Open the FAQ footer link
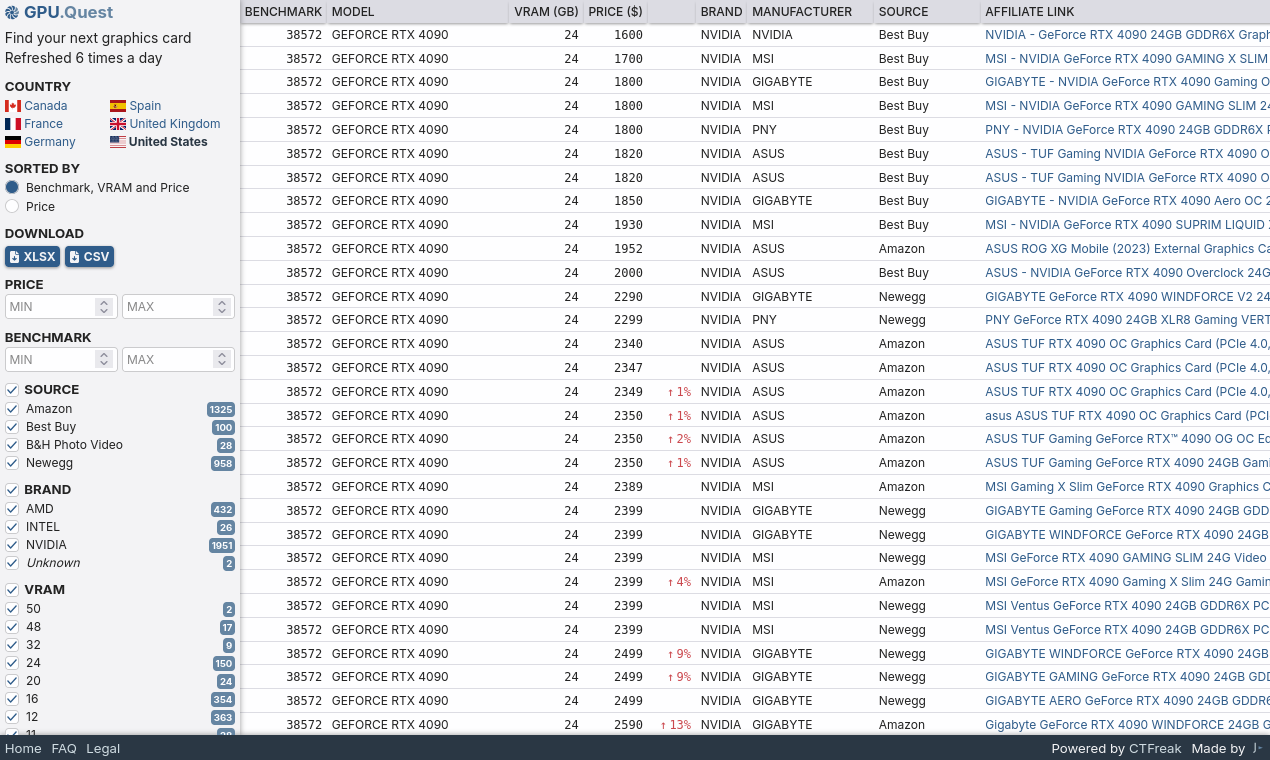Viewport: 1270px width, 760px height. pos(64,748)
